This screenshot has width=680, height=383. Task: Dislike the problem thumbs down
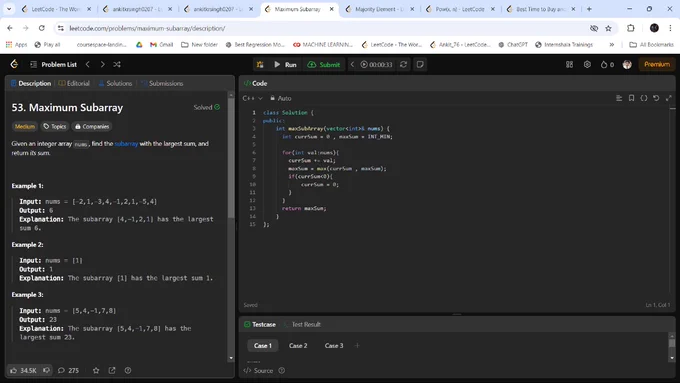click(46, 370)
